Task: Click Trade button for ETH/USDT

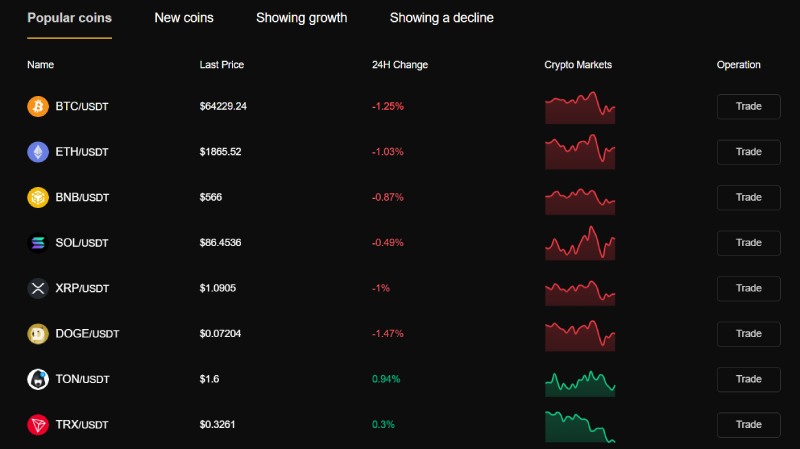Action: (x=748, y=152)
